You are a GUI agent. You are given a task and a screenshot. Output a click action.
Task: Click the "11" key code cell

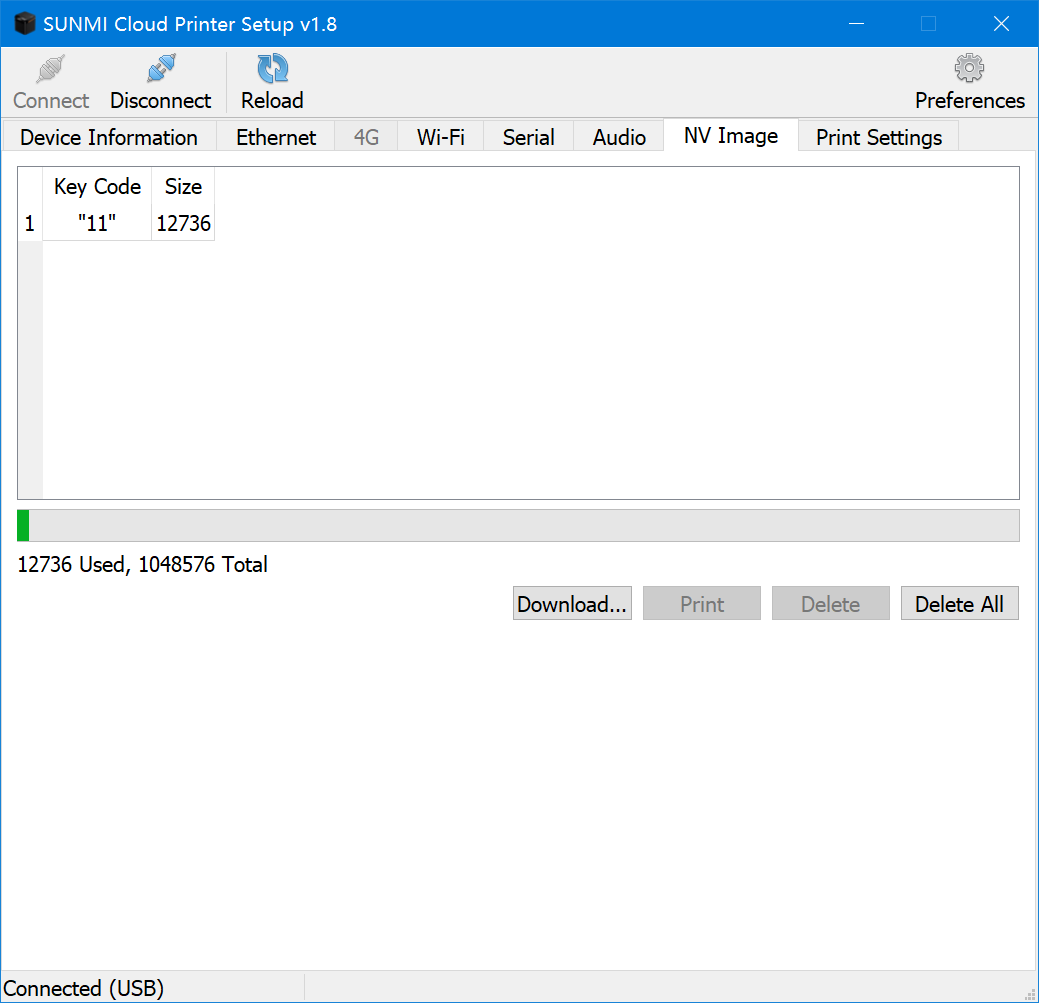click(97, 224)
